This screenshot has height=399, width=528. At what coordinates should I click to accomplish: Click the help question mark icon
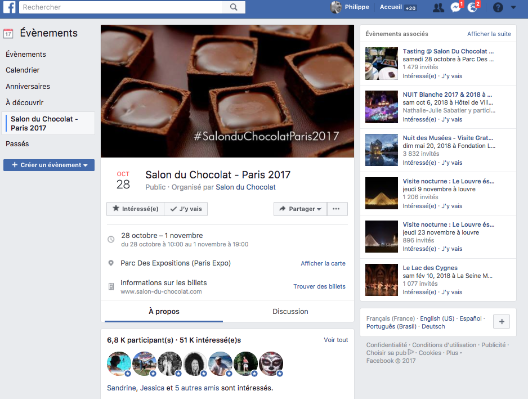pyautogui.click(x=498, y=7)
